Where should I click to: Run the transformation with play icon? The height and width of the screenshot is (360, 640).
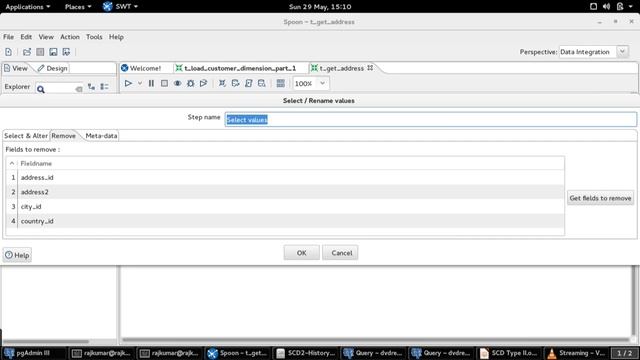[128, 83]
